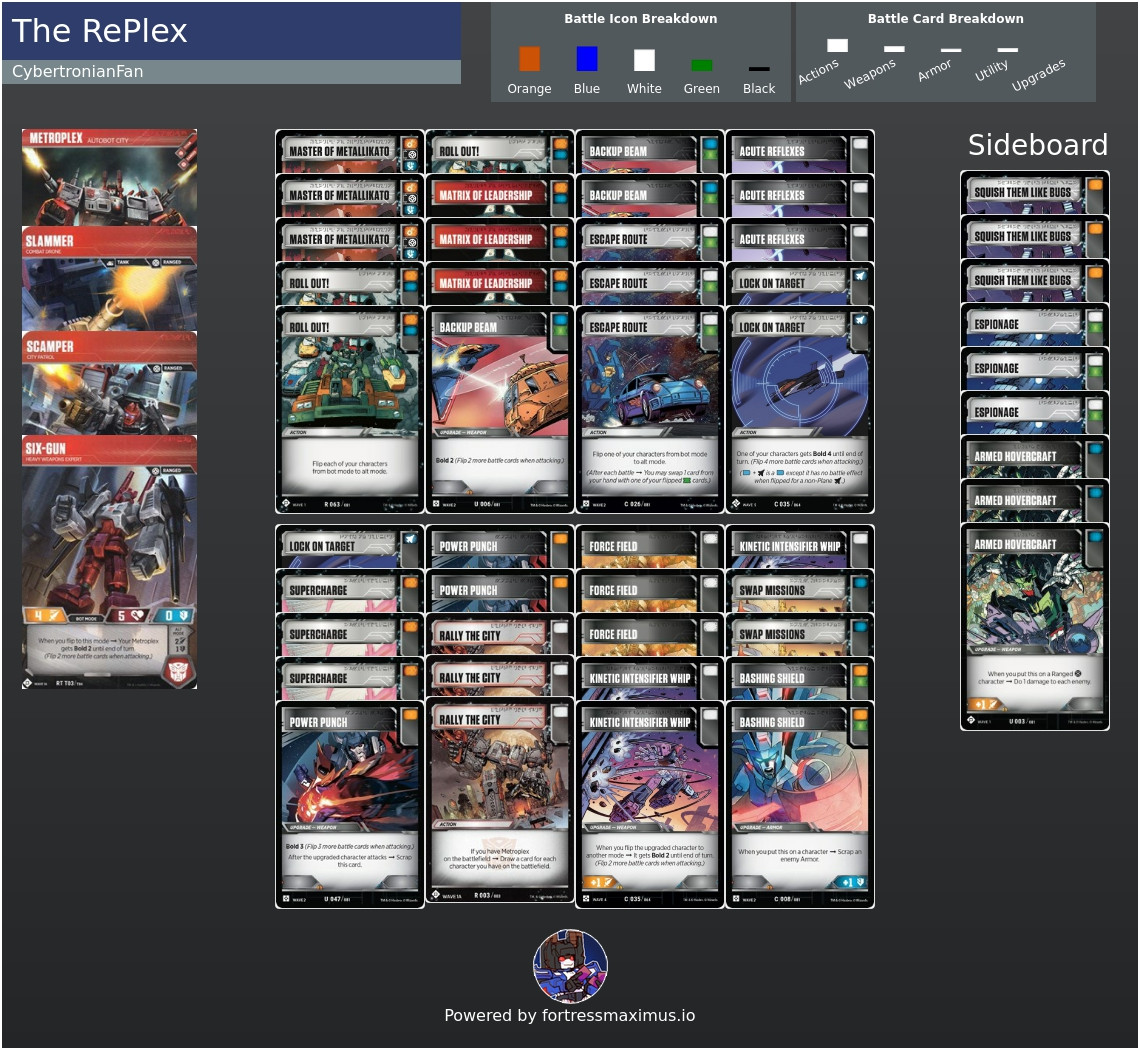
Task: Select the white battle icon swatch
Action: tap(644, 60)
